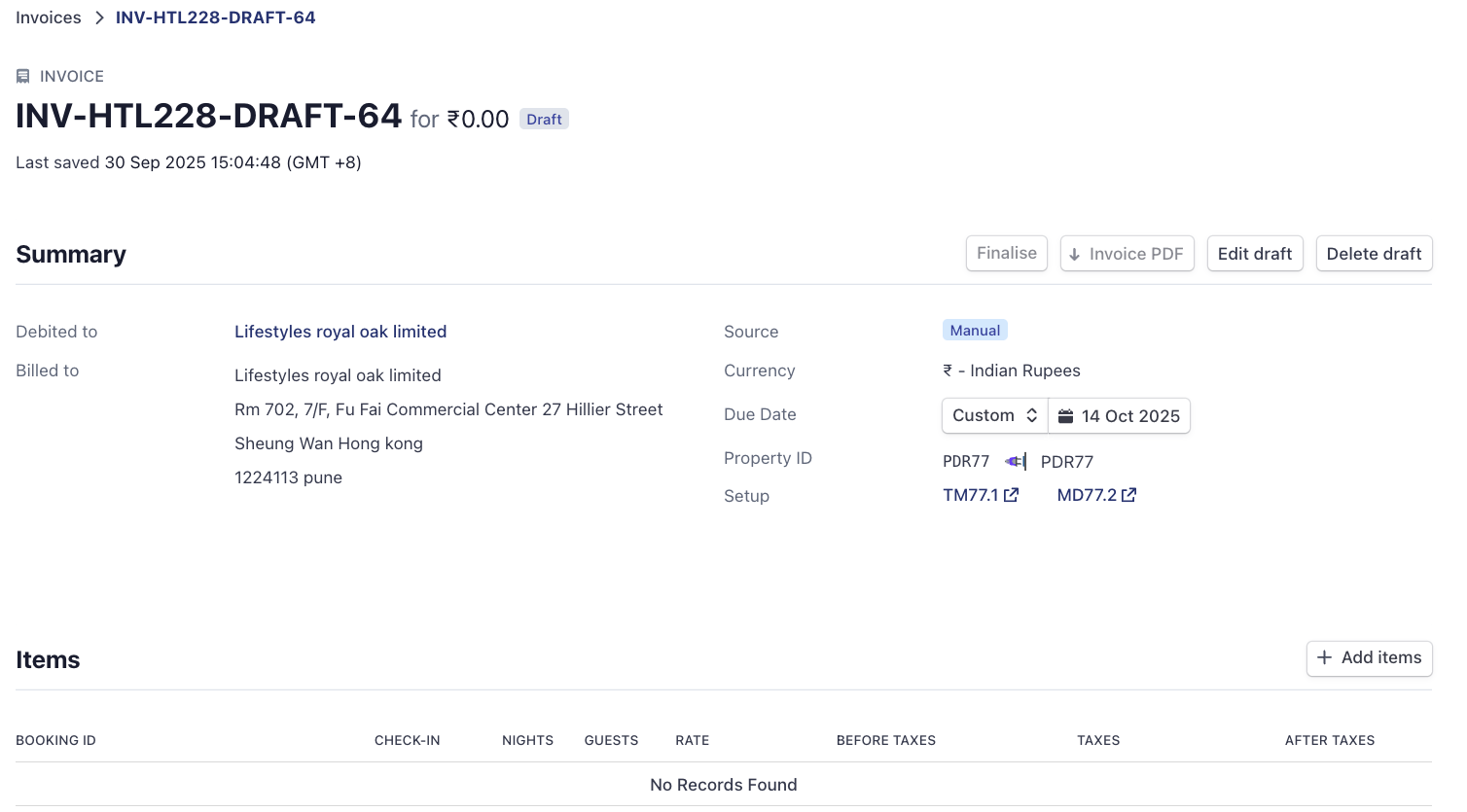This screenshot has height=812, width=1467.
Task: Click the calendar icon in Due Date
Action: tap(1066, 416)
